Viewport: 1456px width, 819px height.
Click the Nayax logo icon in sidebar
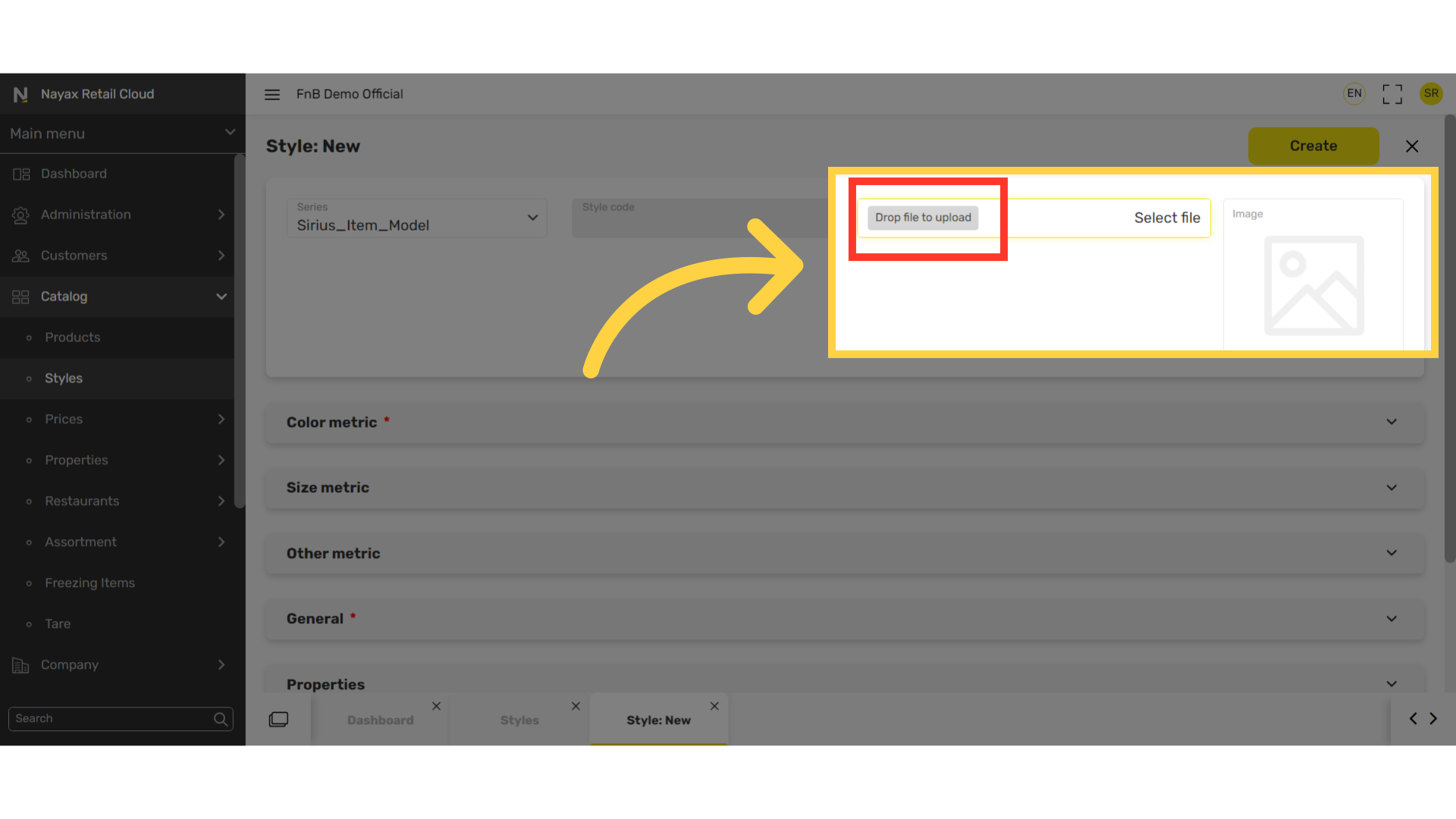coord(20,93)
